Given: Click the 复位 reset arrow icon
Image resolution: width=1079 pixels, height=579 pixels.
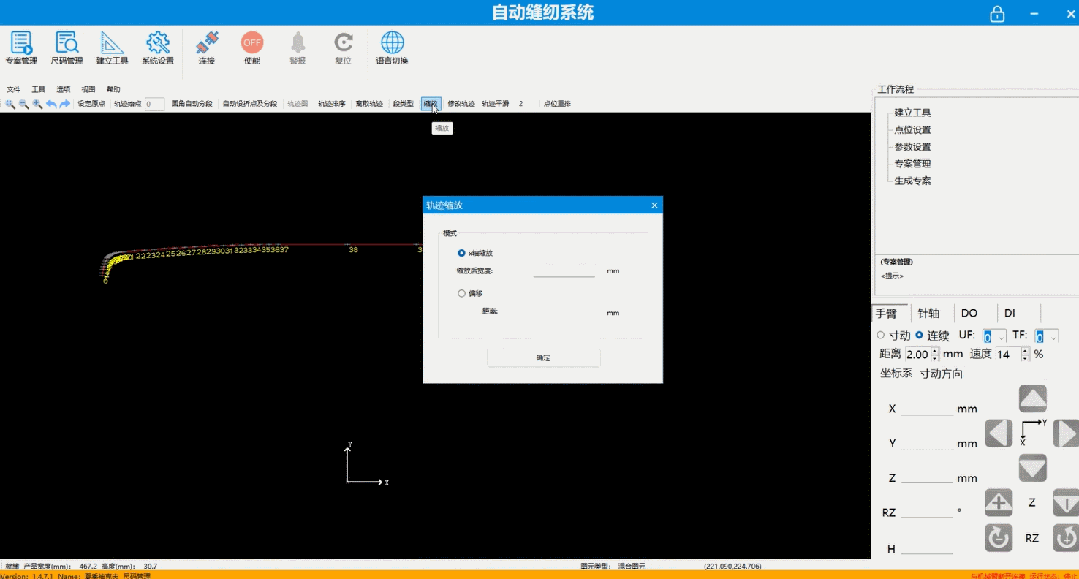Looking at the screenshot, I should pos(343,43).
